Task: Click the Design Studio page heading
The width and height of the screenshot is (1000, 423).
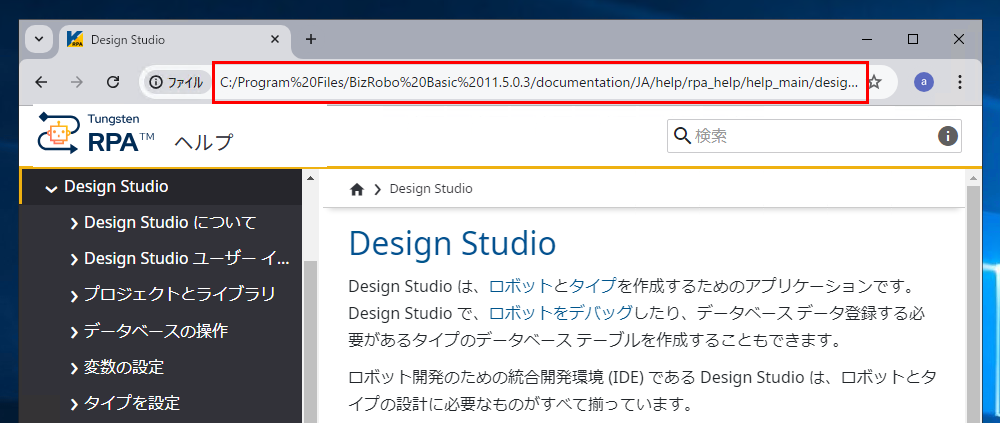Action: 452,244
